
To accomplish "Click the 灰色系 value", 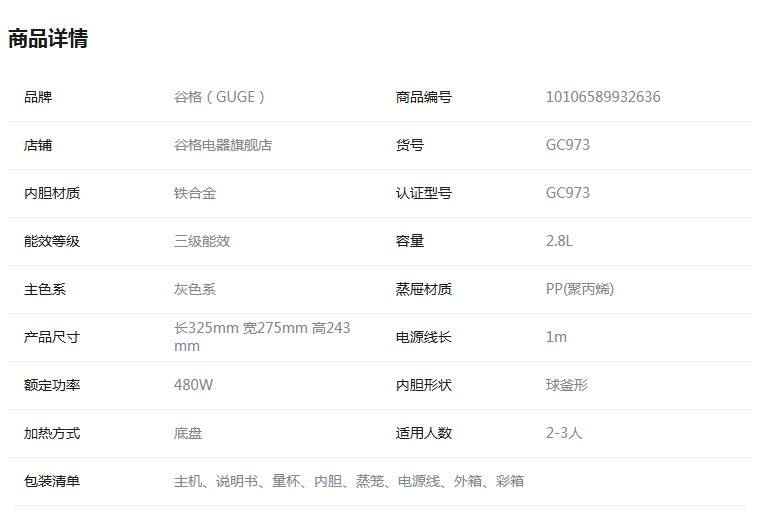I will click(x=195, y=290).
